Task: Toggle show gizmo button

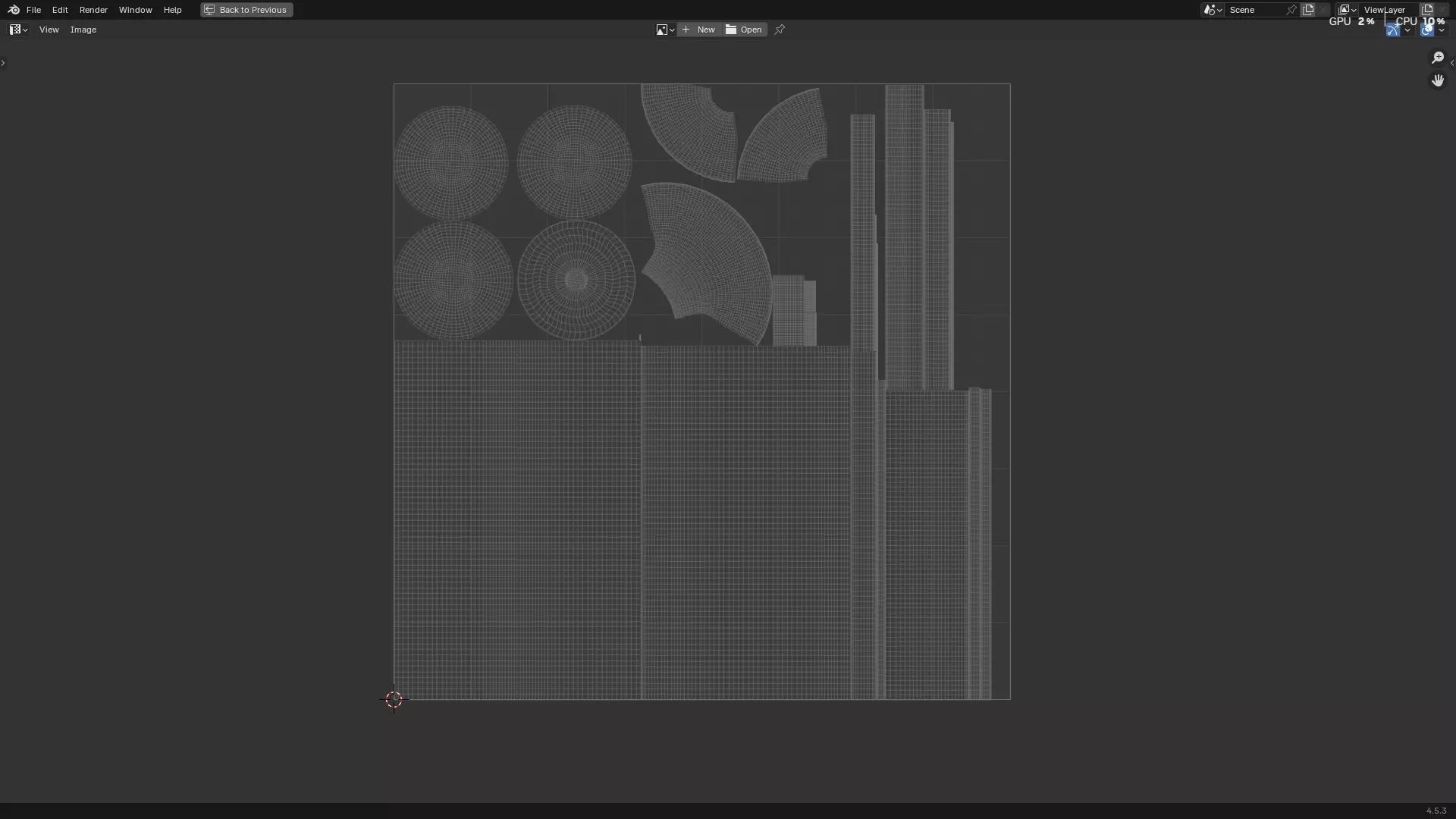Action: click(x=1393, y=30)
